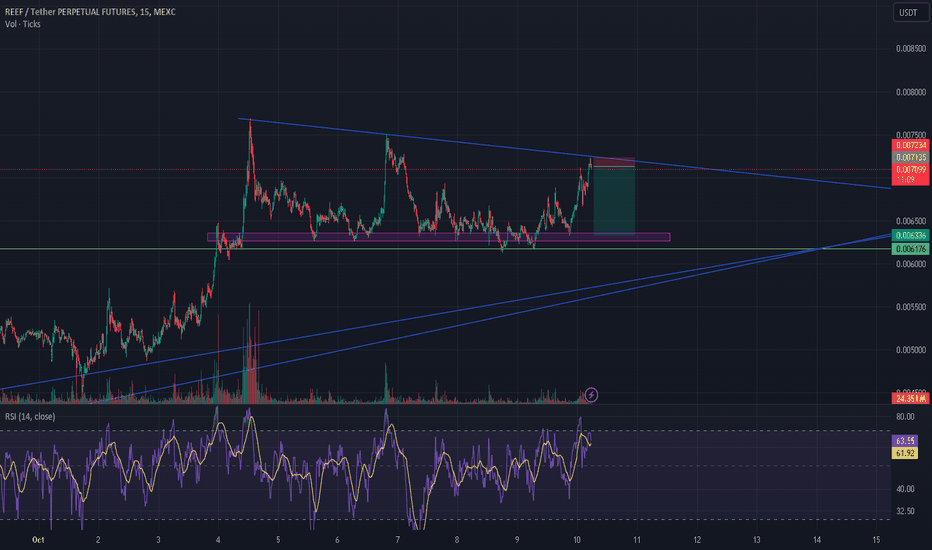
Task: Click the green 0.006176 horizontal line label
Action: 911,249
